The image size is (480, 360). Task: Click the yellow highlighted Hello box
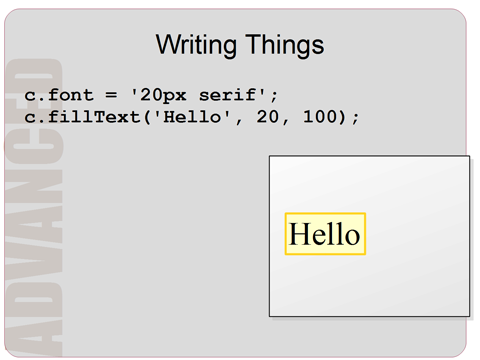[x=325, y=234]
